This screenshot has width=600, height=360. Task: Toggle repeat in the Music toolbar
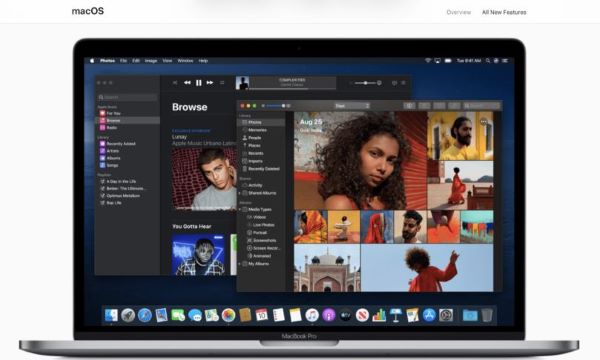pos(222,83)
